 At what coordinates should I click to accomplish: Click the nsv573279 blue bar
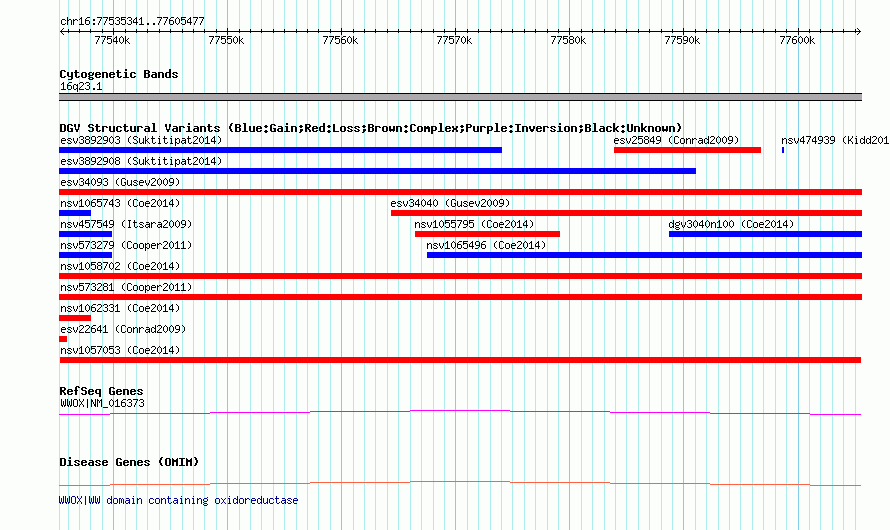pyautogui.click(x=85, y=255)
